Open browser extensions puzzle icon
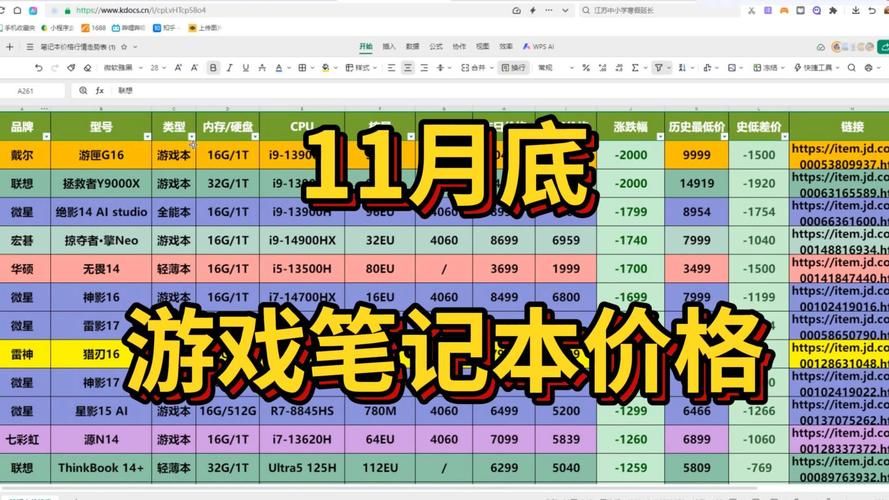The width and height of the screenshot is (889, 500). [x=833, y=10]
